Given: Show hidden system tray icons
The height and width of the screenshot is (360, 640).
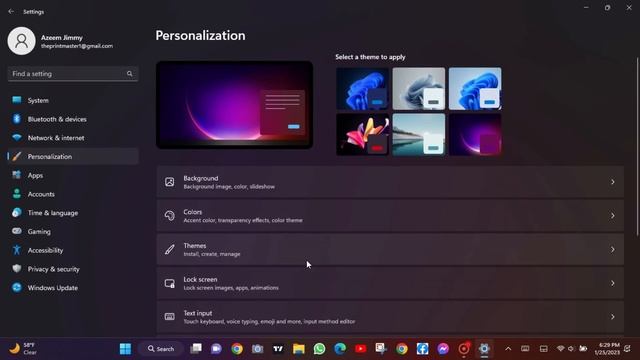Looking at the screenshot, I should point(508,349).
